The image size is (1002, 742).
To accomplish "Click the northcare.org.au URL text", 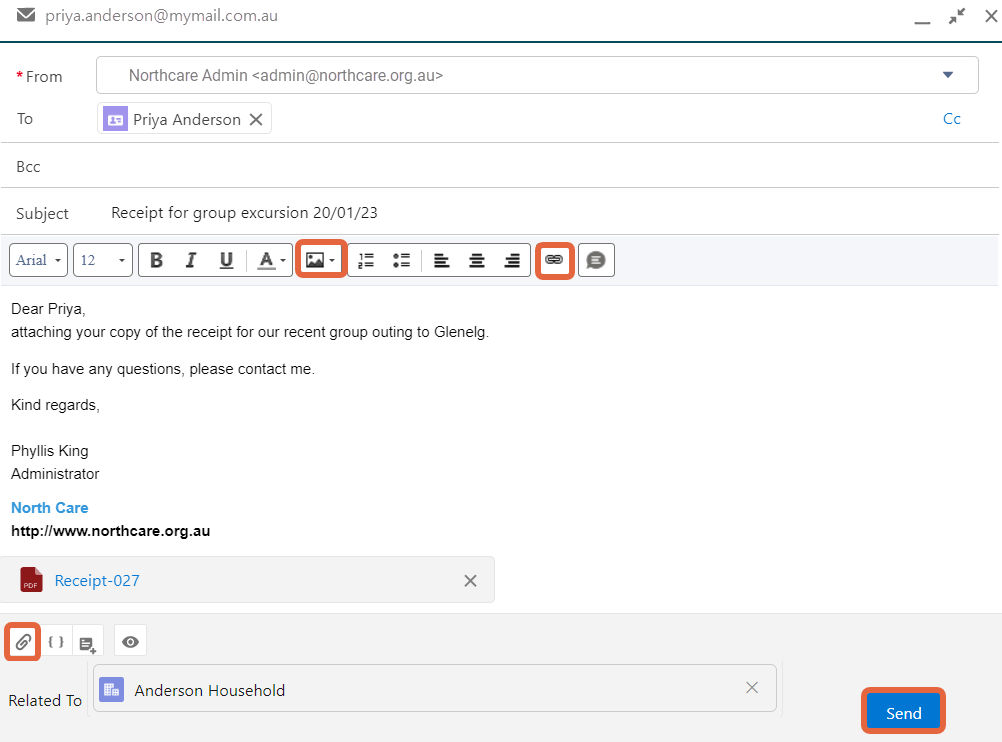I will coord(111,530).
